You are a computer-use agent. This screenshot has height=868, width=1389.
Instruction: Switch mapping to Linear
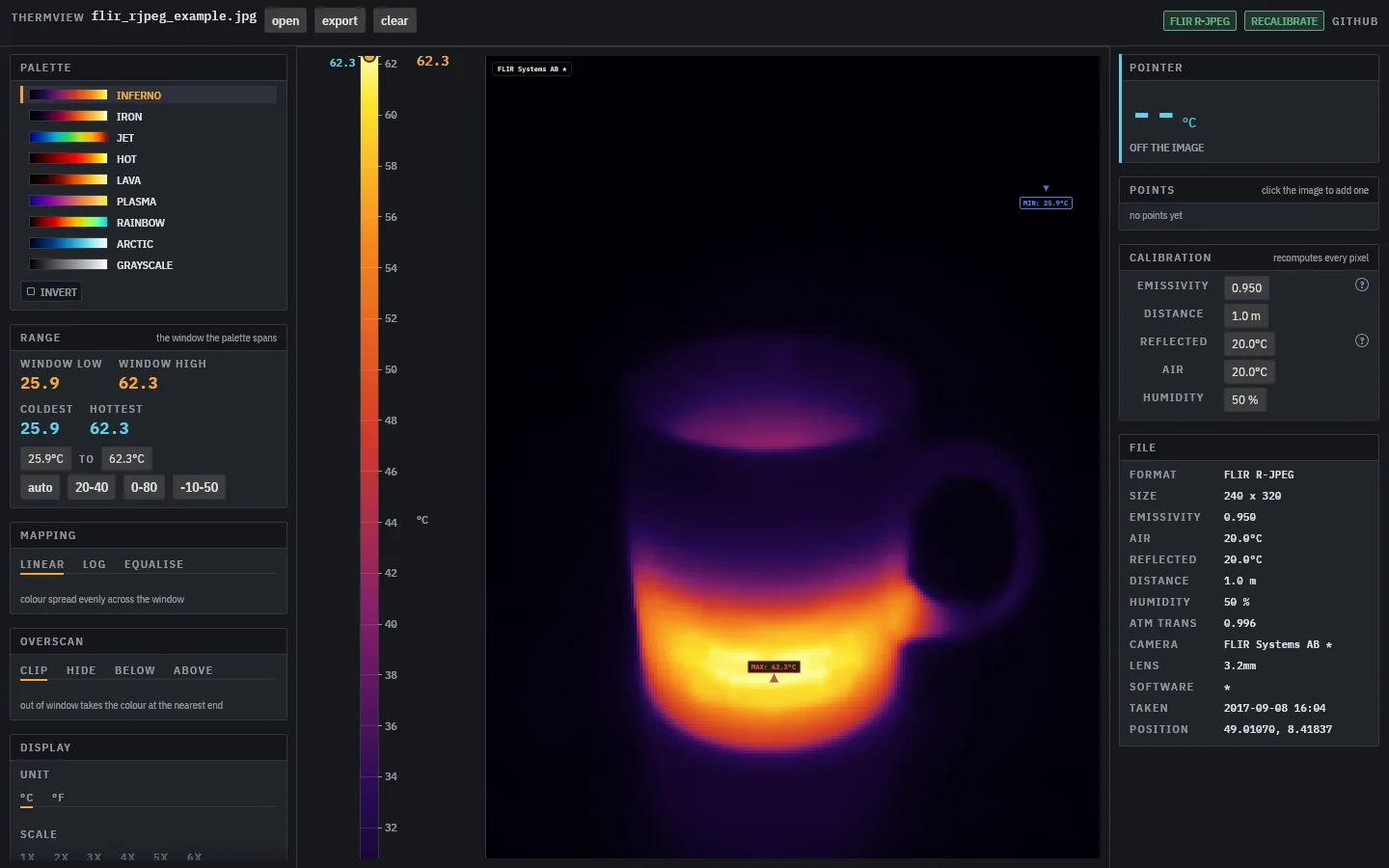(x=42, y=565)
